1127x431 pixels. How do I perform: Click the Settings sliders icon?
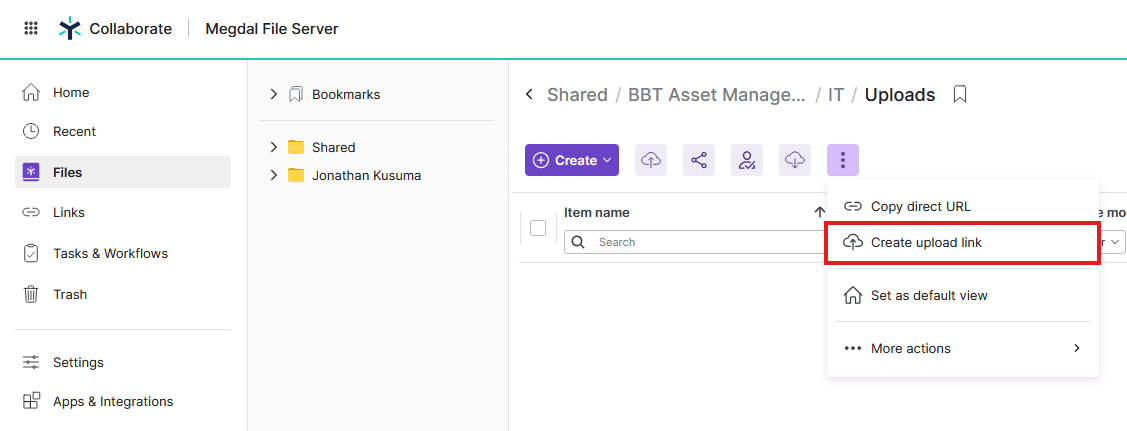pyautogui.click(x=31, y=362)
